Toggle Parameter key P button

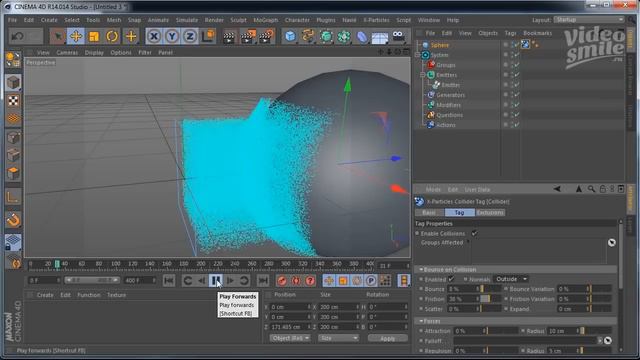click(371, 280)
